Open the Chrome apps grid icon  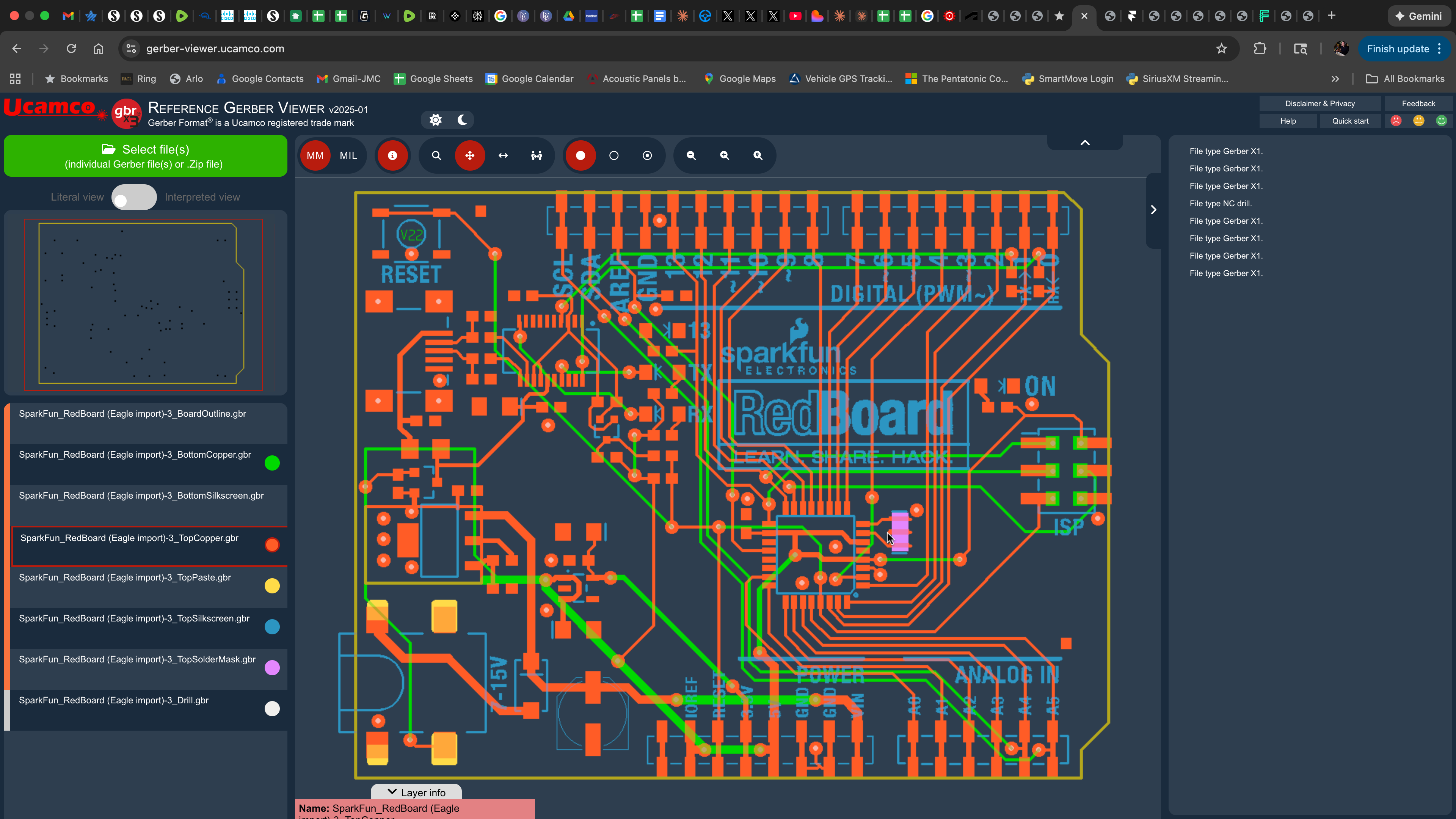tap(15, 78)
